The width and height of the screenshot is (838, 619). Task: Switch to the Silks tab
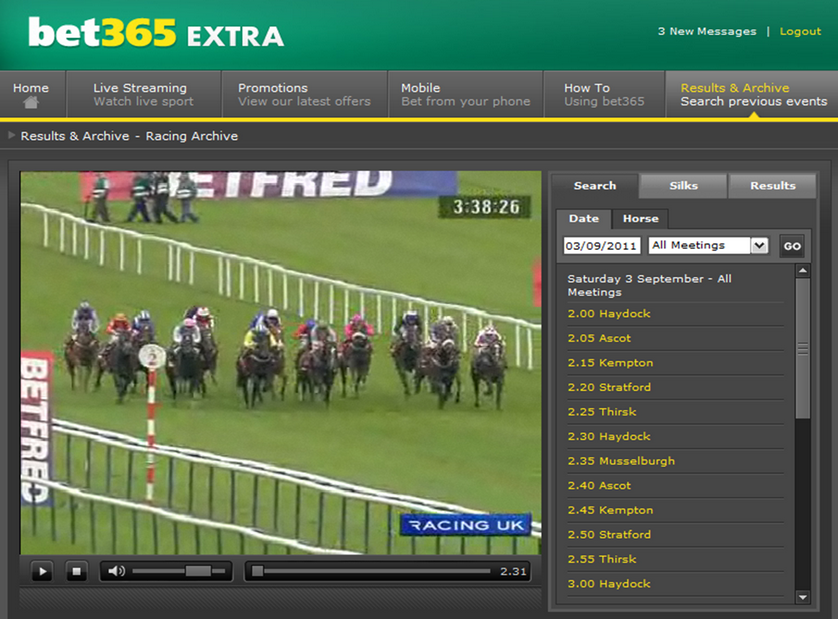point(684,185)
